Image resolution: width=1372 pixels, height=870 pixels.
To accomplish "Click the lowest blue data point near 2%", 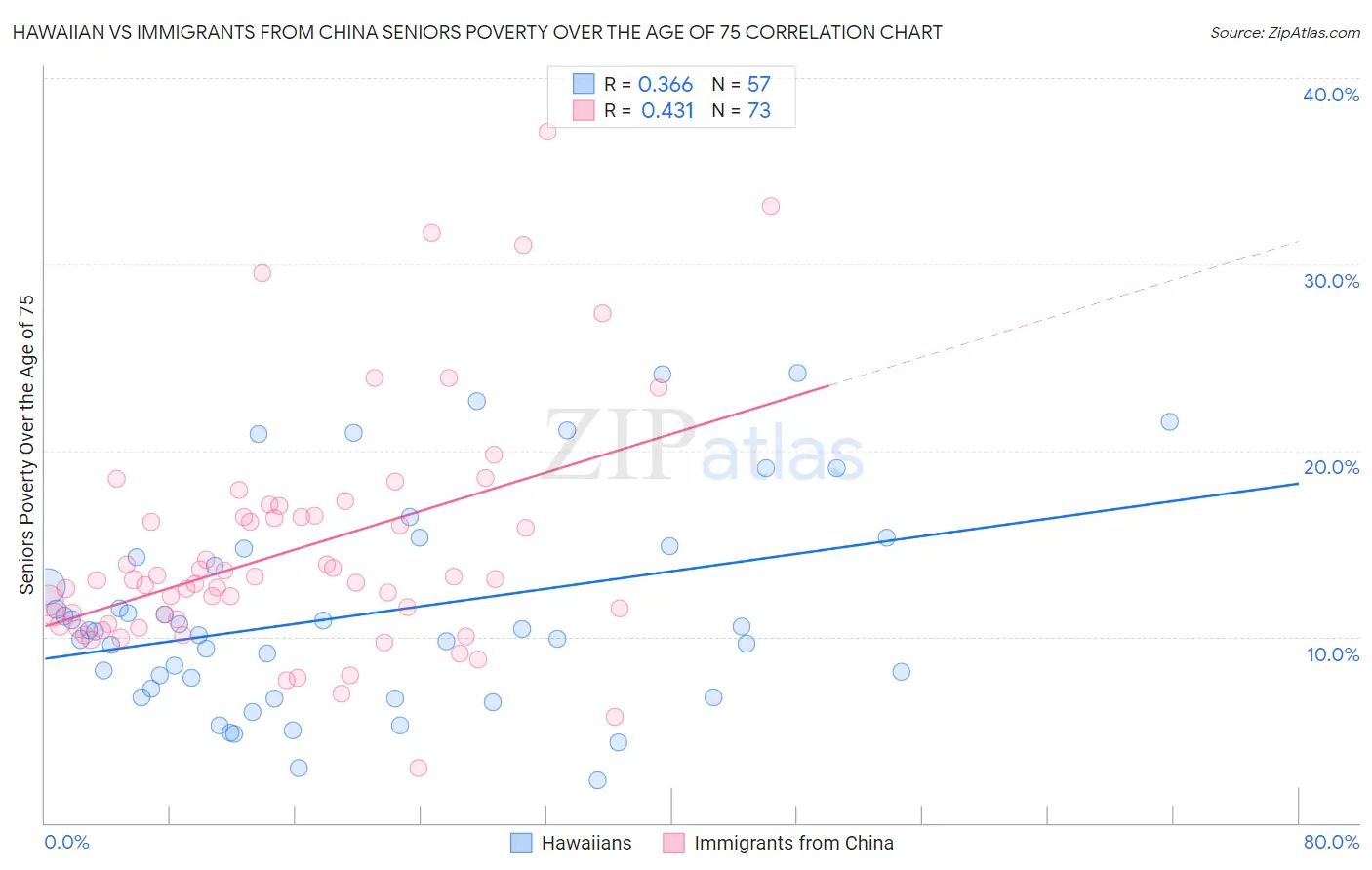I will point(598,779).
